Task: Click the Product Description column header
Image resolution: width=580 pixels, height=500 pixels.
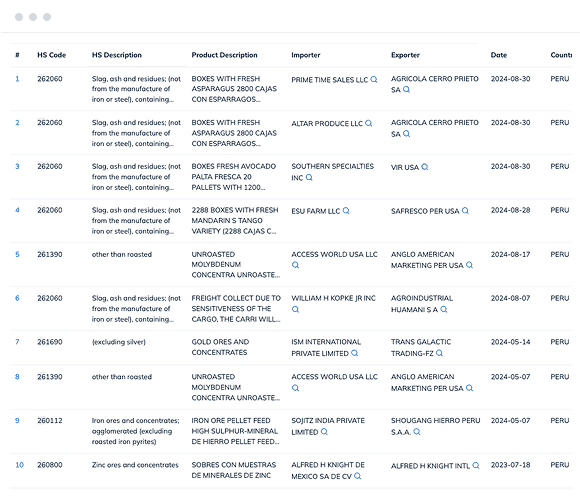Action: 224,55
